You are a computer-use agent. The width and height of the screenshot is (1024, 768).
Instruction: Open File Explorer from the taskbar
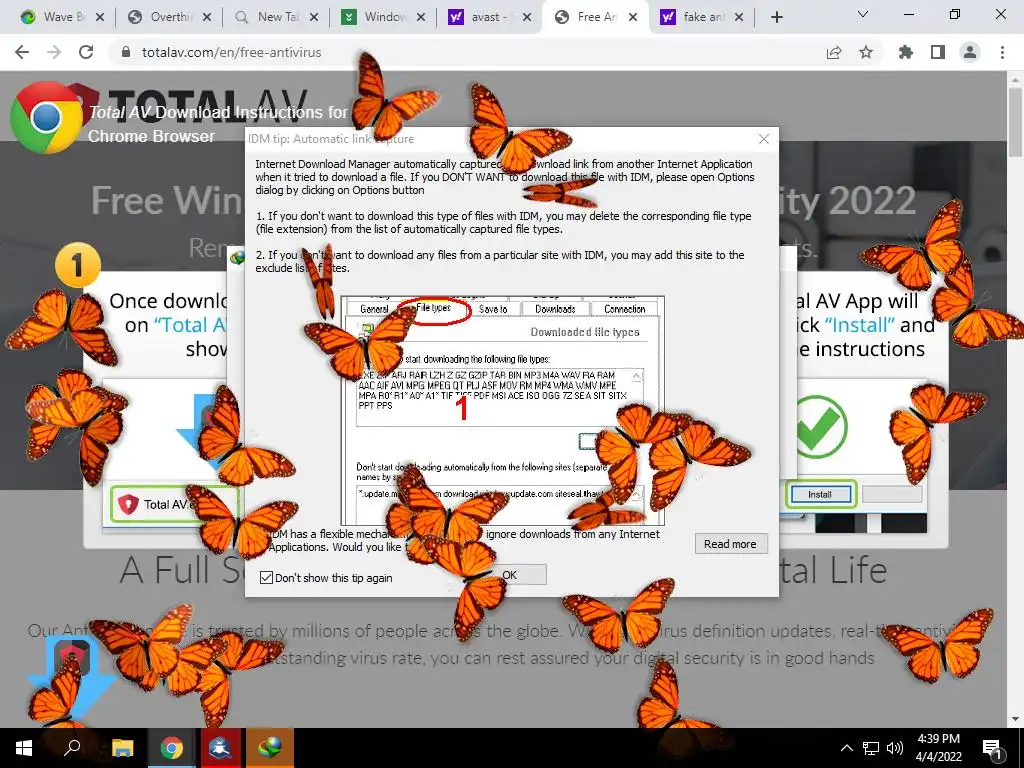click(x=122, y=748)
